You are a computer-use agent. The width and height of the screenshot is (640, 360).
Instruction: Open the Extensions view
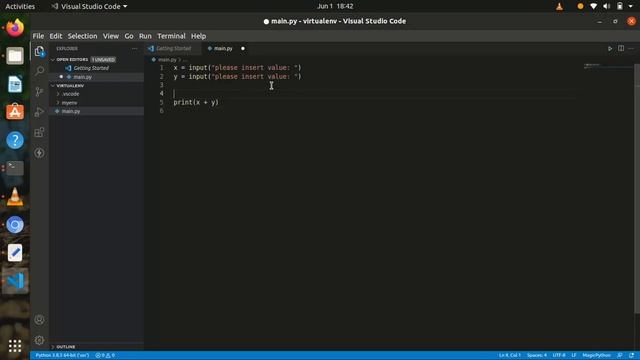(40, 132)
